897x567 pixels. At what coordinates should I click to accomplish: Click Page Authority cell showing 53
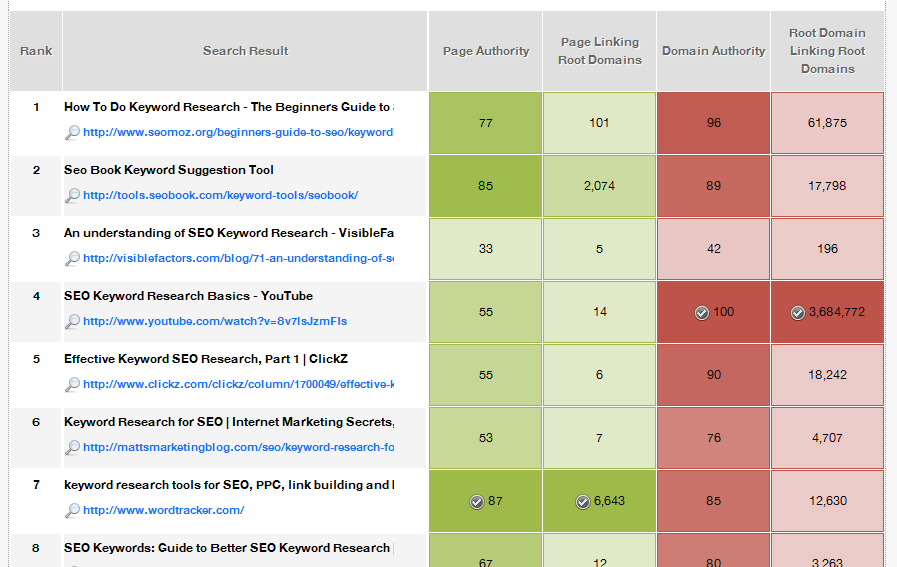coord(486,438)
